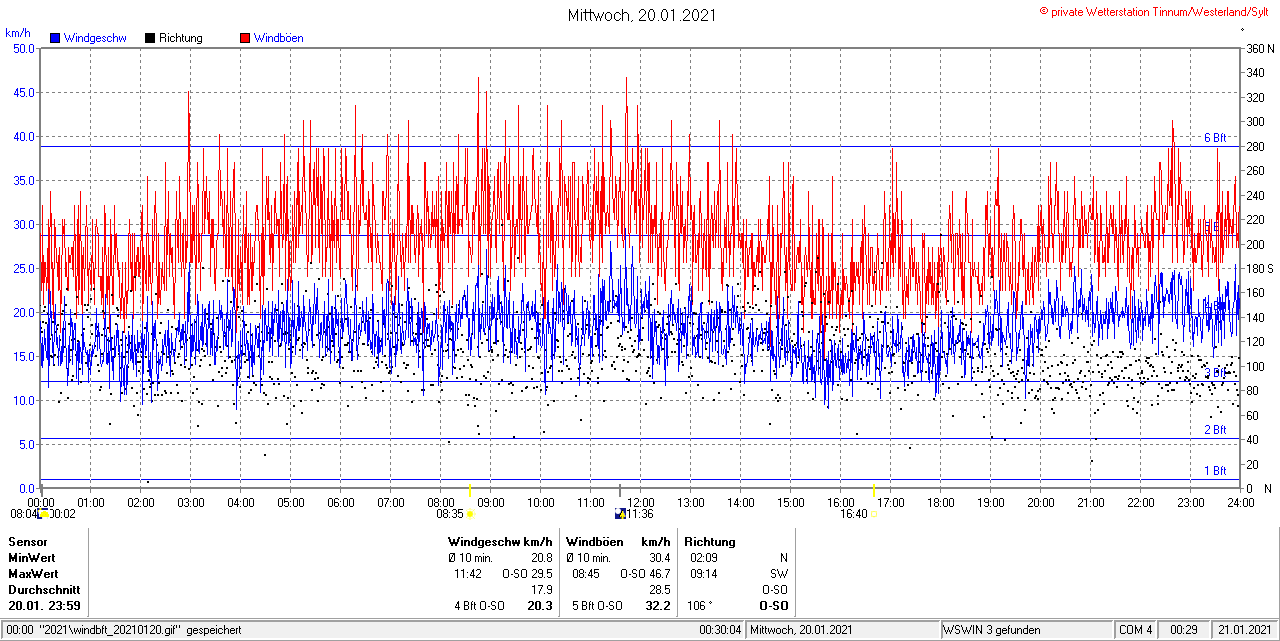Click the current wind speed 20.3
Image resolution: width=1280 pixels, height=641 pixels.
coord(540,606)
